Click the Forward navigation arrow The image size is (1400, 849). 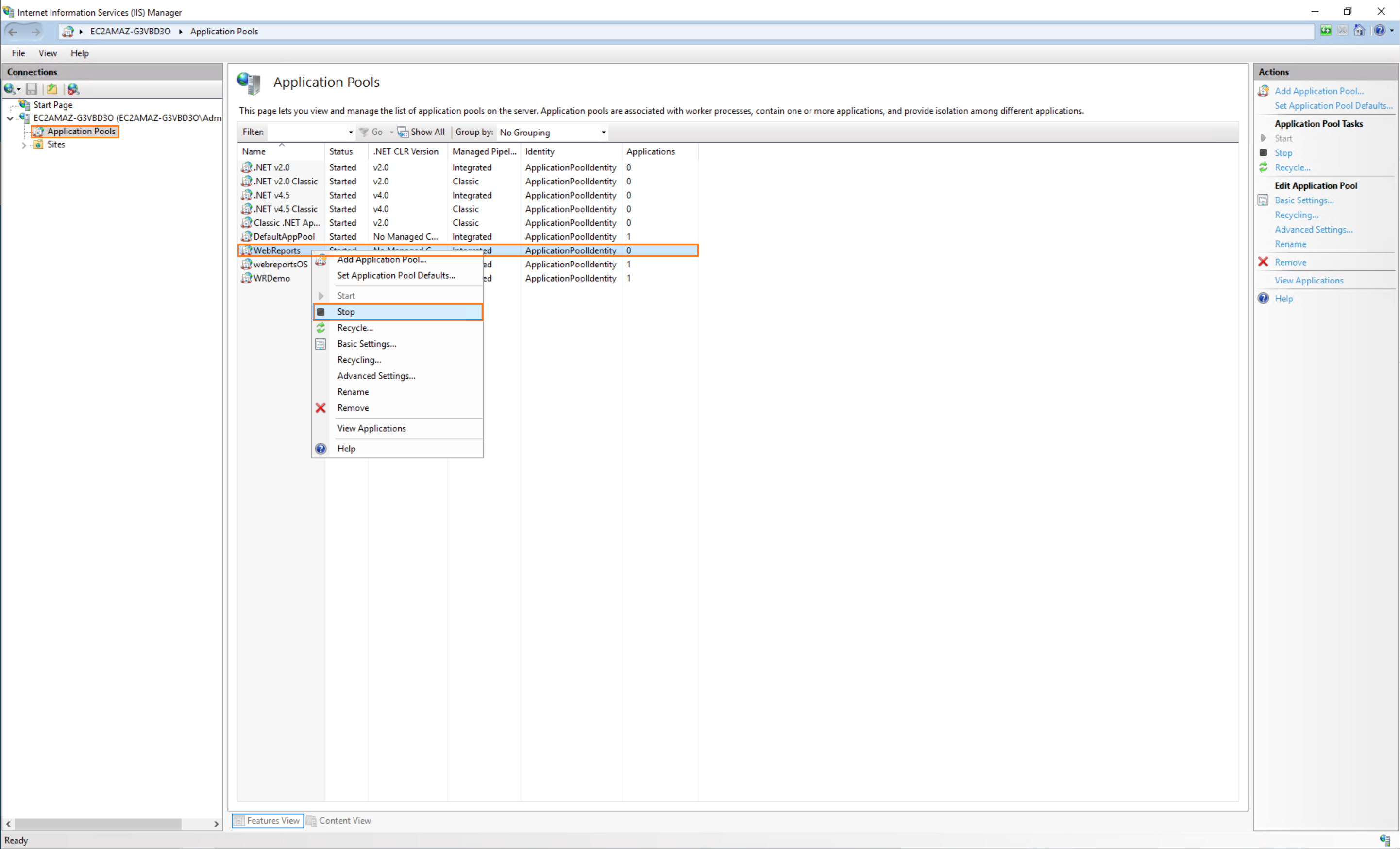(35, 32)
